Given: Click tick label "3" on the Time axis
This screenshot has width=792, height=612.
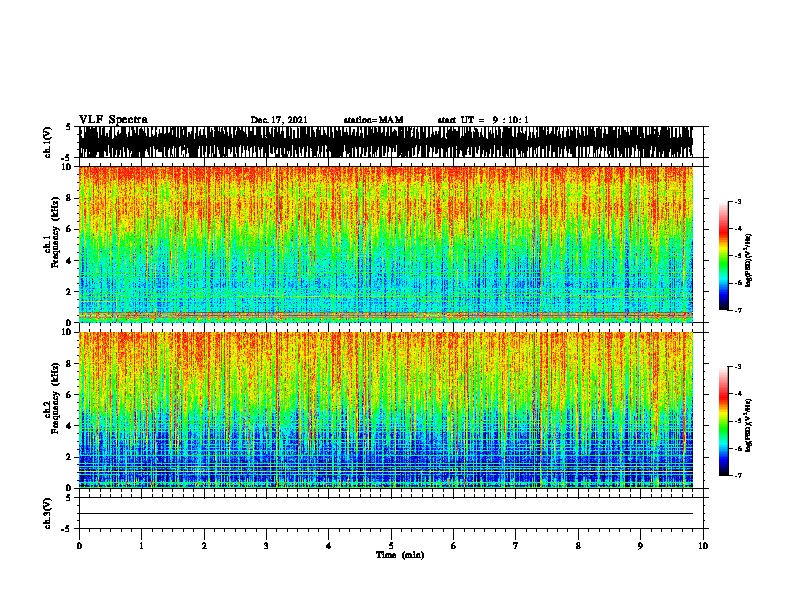Looking at the screenshot, I should coord(266,545).
